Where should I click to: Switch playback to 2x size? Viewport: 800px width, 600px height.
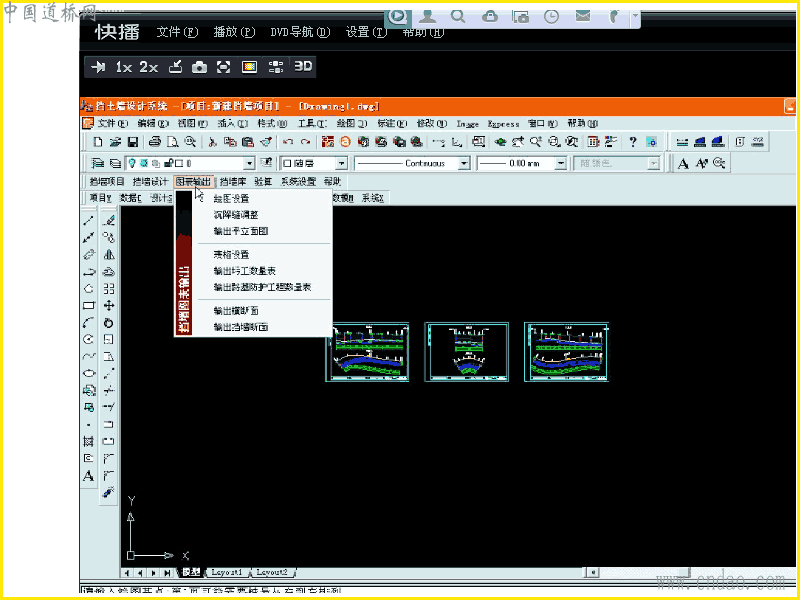point(148,67)
